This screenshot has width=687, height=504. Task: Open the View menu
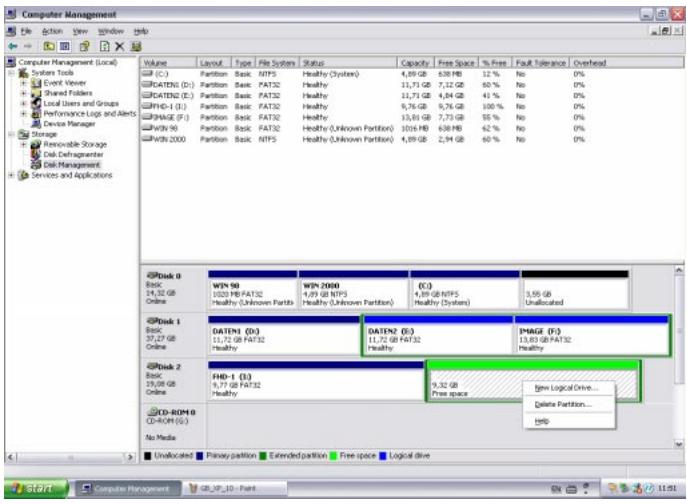(80, 31)
